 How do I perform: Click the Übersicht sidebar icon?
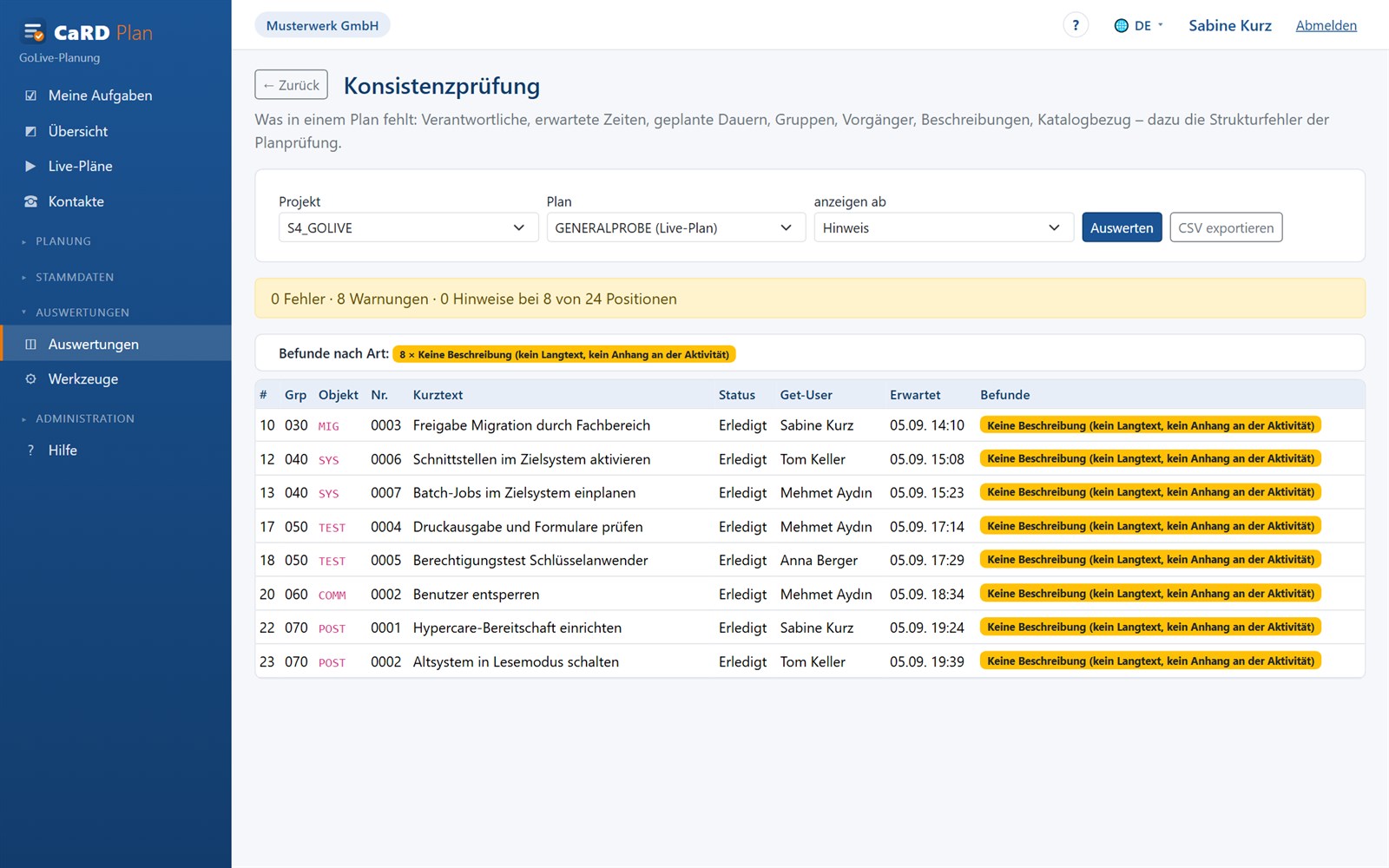[x=31, y=131]
